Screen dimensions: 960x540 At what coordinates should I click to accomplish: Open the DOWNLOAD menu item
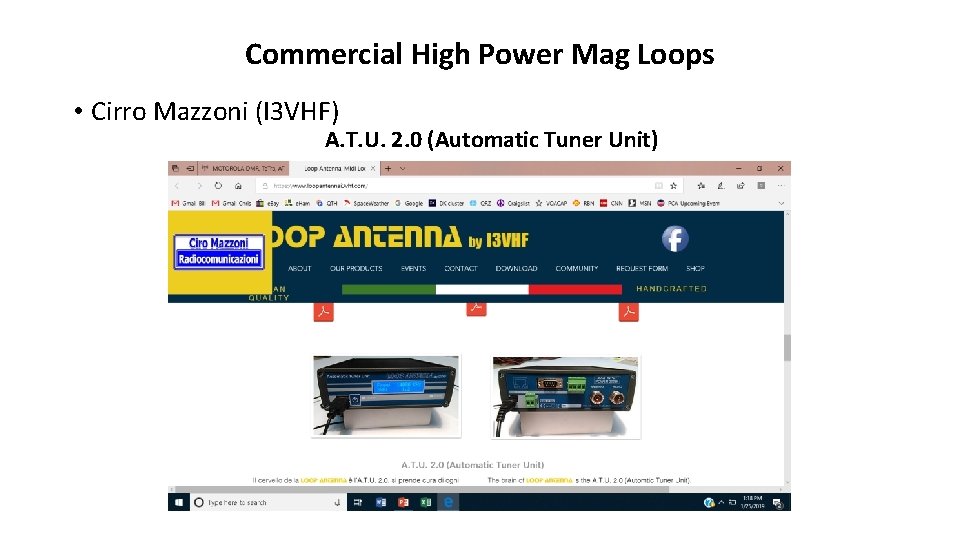(x=516, y=268)
